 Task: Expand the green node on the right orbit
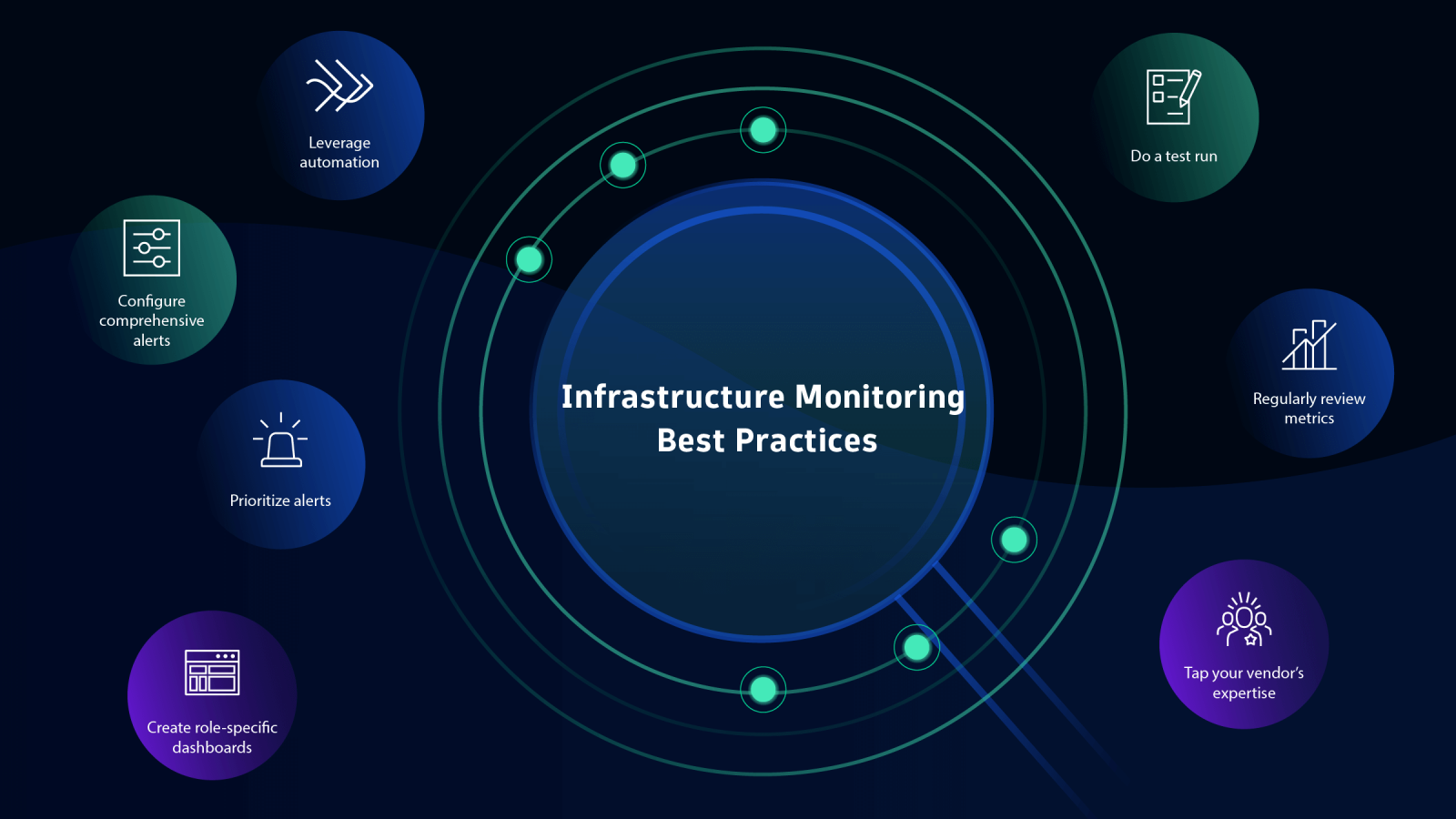pyautogui.click(x=1013, y=540)
